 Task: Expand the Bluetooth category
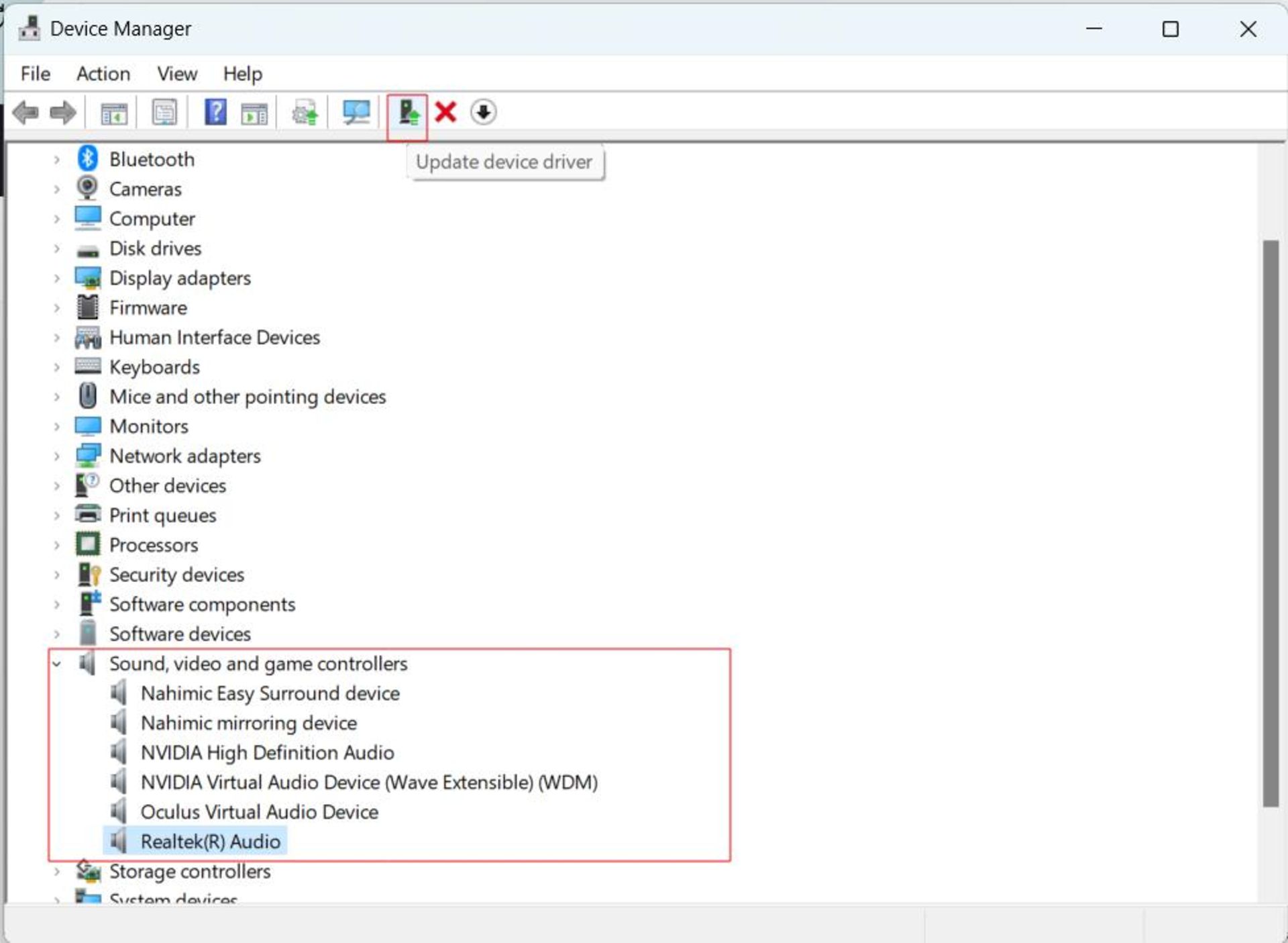tap(57, 160)
